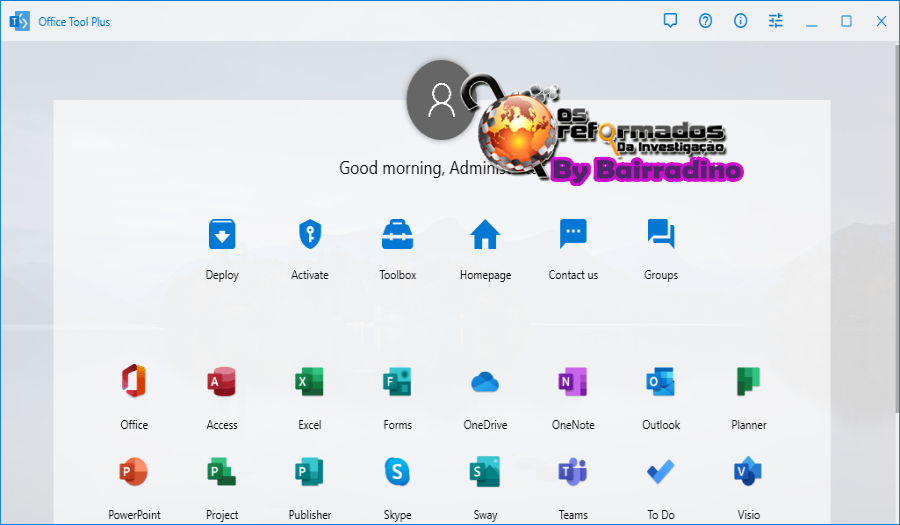The width and height of the screenshot is (900, 525).
Task: Open the Toolbox
Action: pyautogui.click(x=398, y=234)
